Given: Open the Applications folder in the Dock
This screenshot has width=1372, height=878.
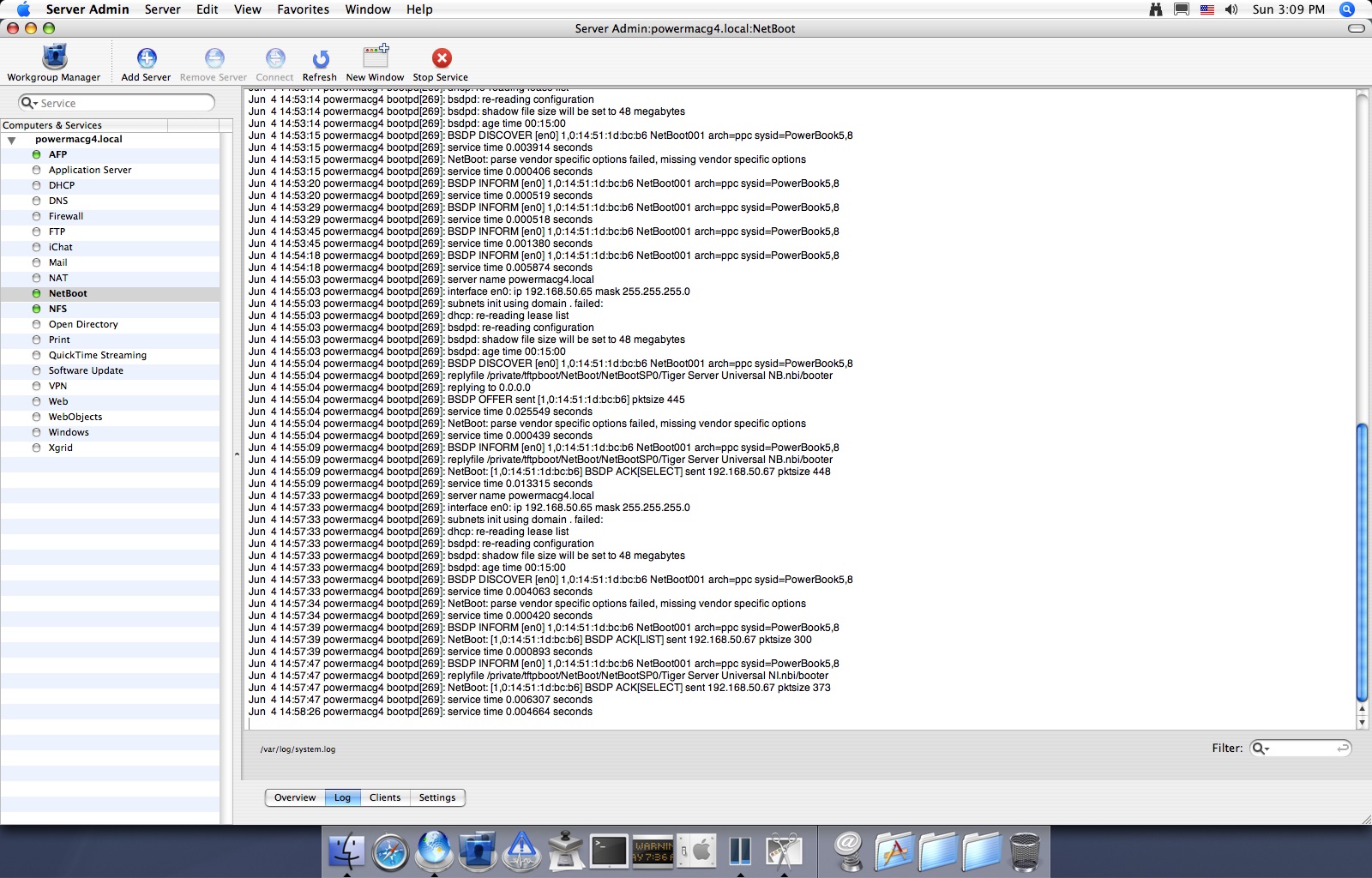Looking at the screenshot, I should coord(894,851).
